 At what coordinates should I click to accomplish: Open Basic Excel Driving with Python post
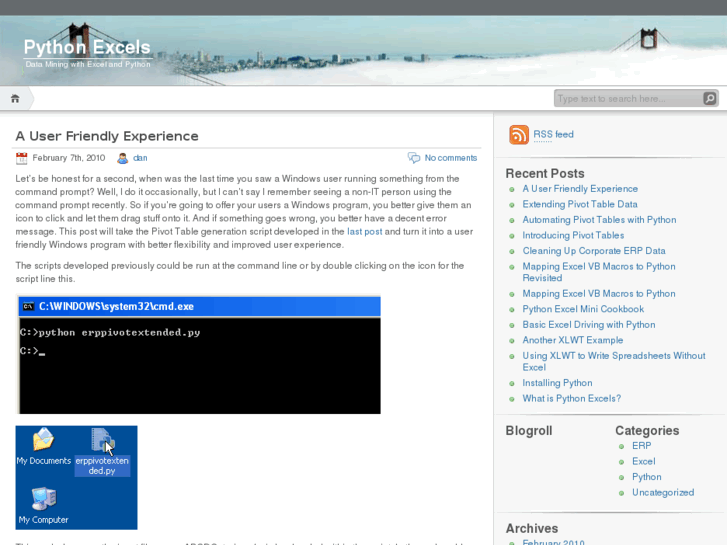tap(589, 325)
